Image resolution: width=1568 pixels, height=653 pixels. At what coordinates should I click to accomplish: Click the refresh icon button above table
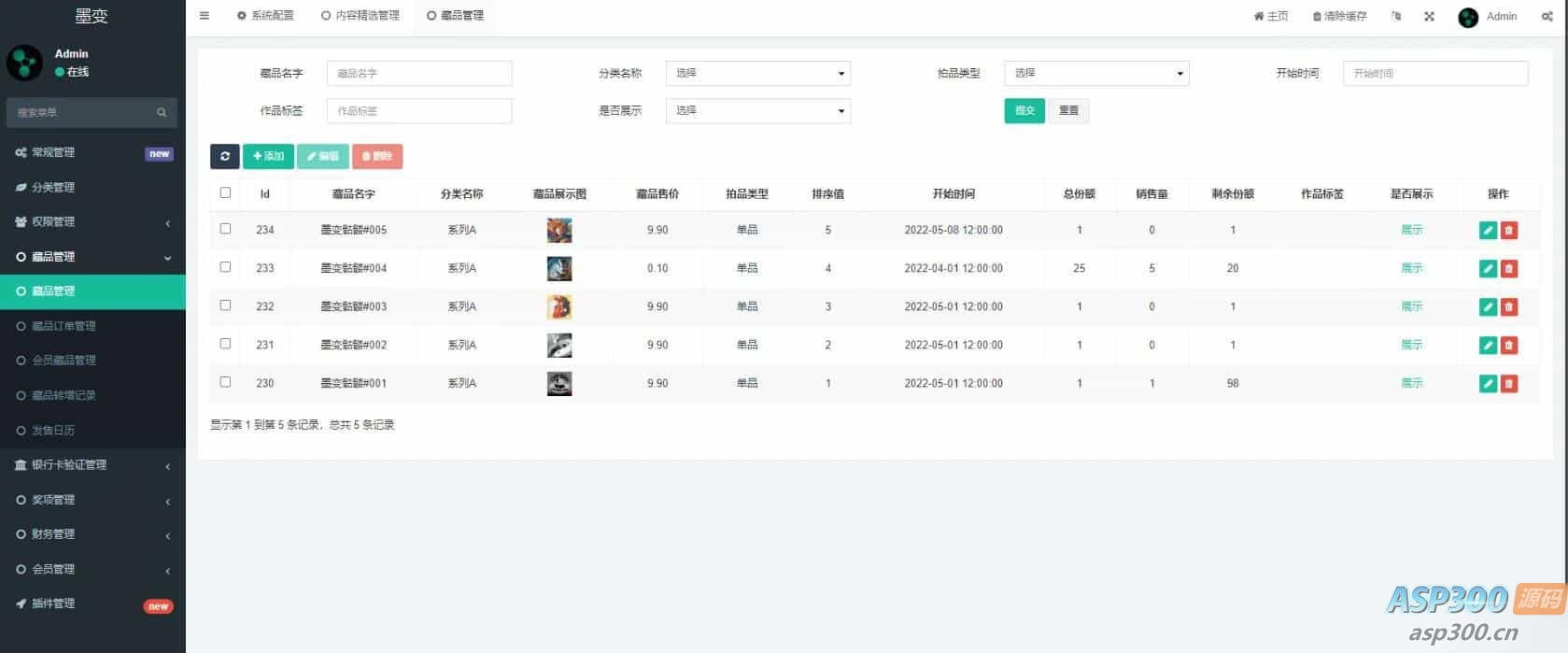coord(225,156)
